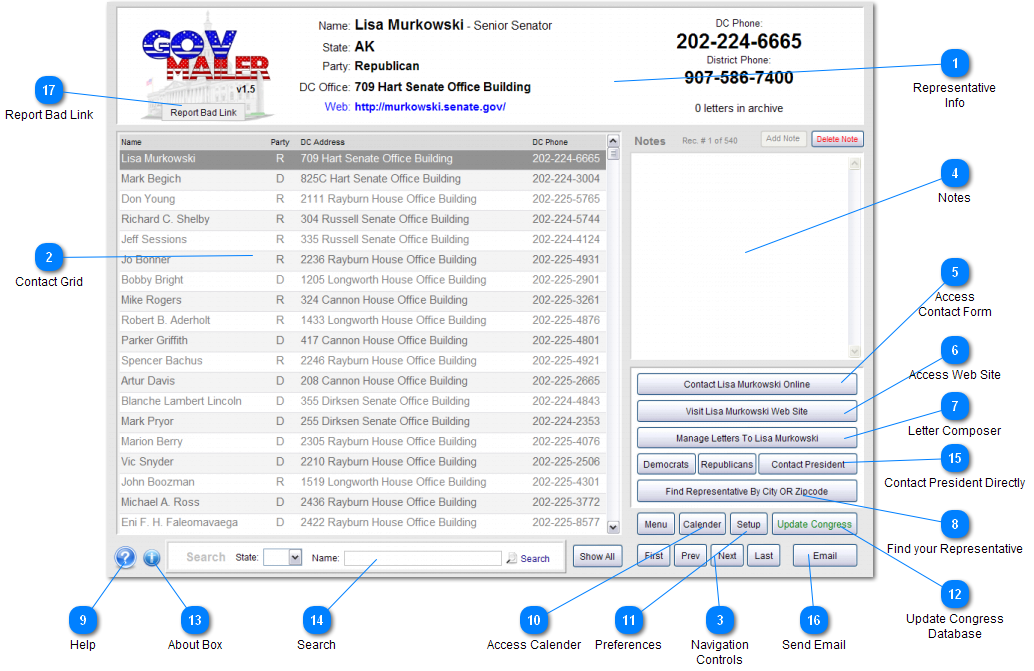
Task: Select the Mark Begich row
Action: 362,179
